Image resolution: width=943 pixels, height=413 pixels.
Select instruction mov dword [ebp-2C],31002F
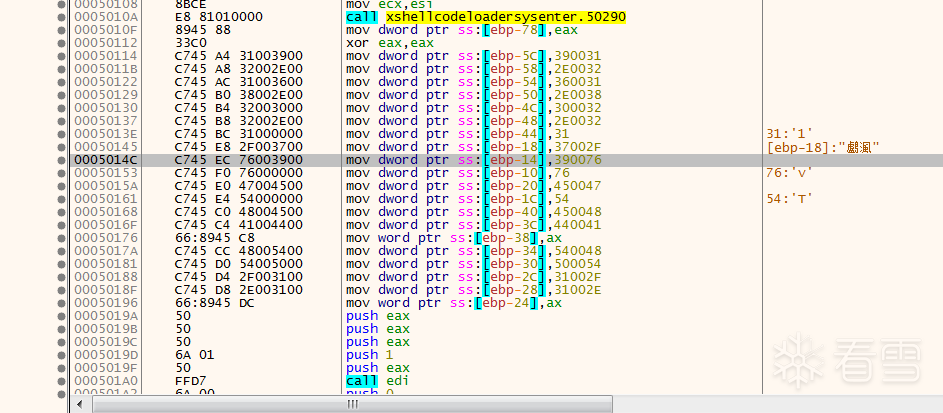[474, 277]
